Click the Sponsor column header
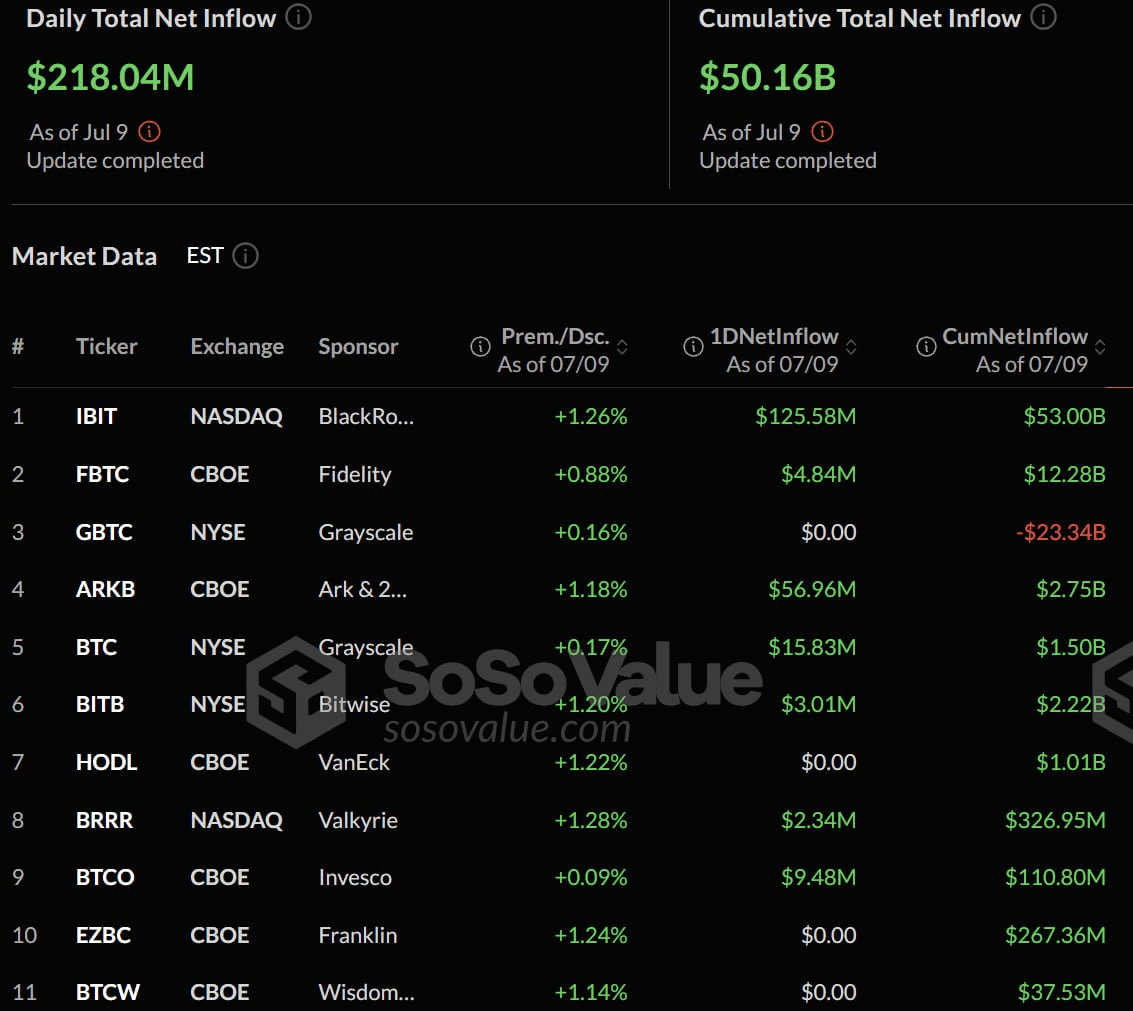1133x1011 pixels. [x=358, y=347]
